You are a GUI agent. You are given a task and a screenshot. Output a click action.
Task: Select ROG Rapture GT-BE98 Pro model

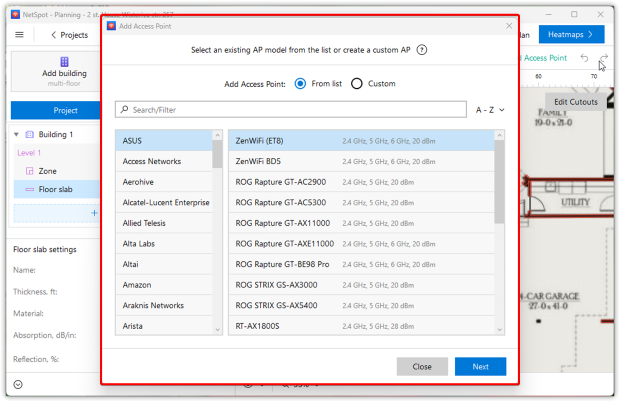(x=361, y=264)
